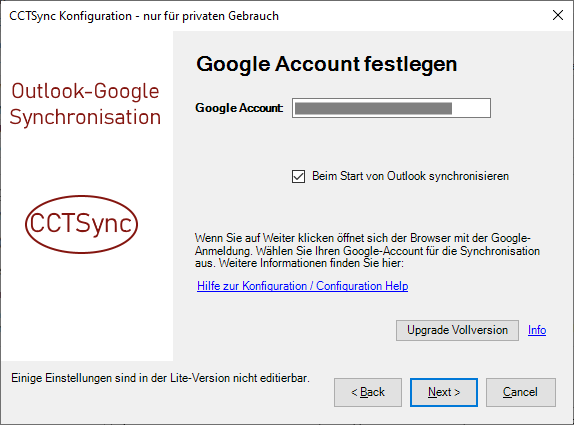Cancel the configuration wizard
Viewport: 574px width, 425px height.
click(521, 392)
